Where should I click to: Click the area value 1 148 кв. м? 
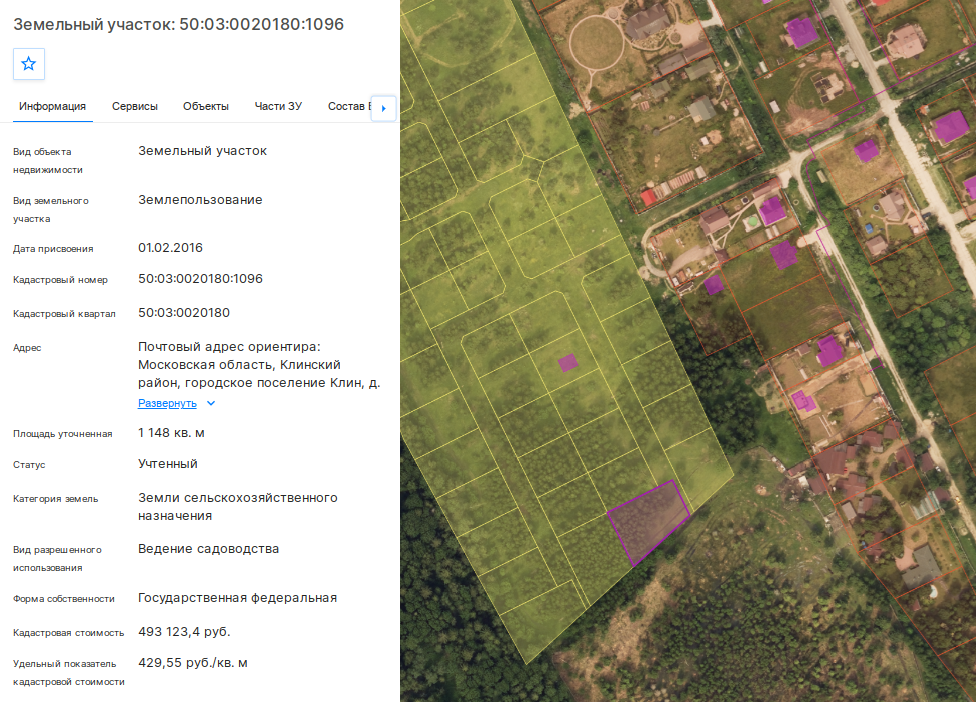point(171,433)
